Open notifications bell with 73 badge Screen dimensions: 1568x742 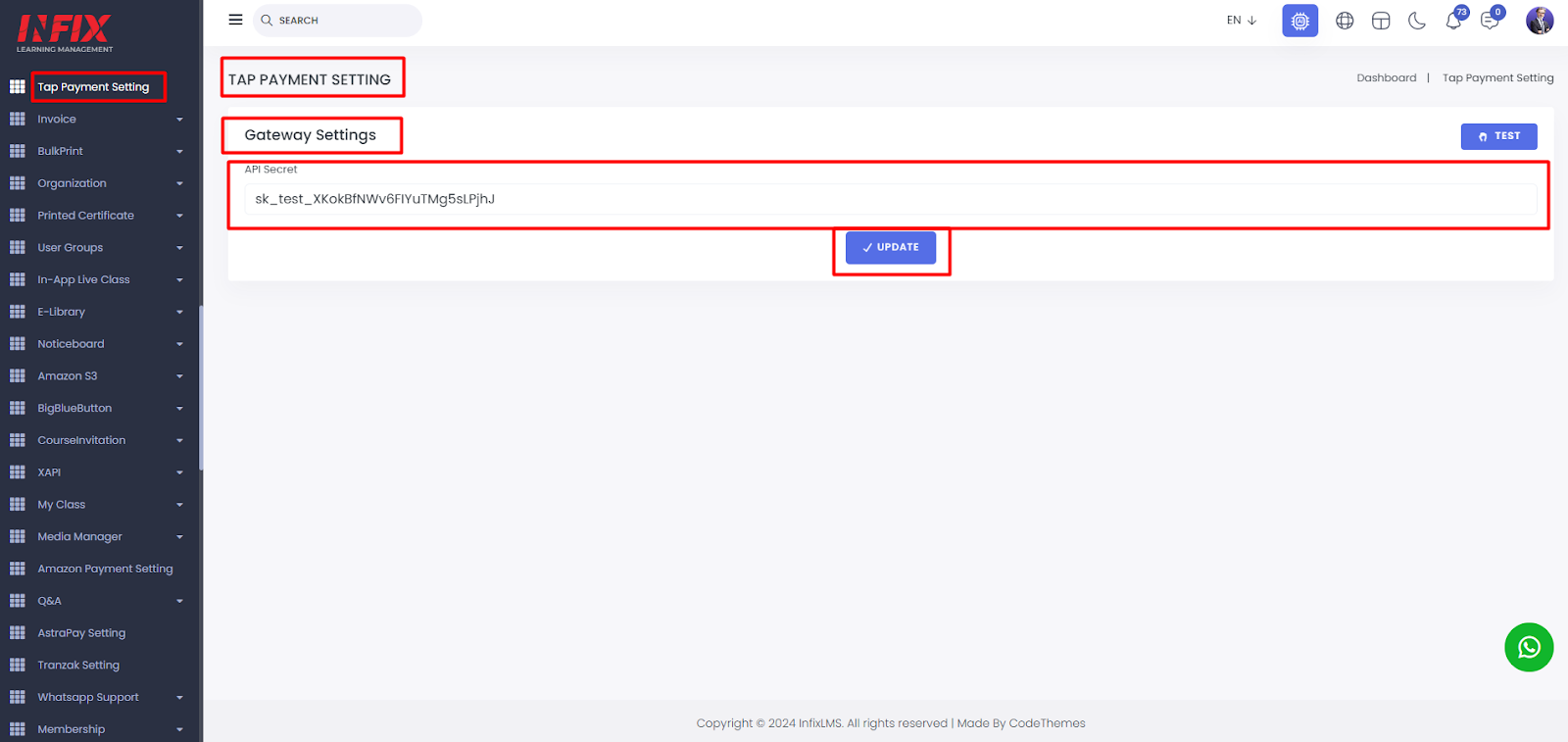point(1455,19)
